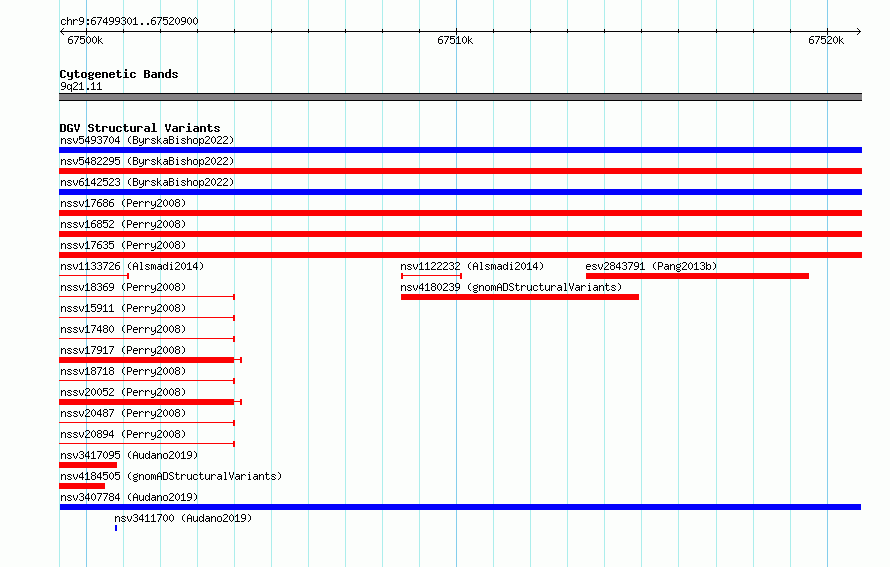The height and width of the screenshot is (567, 890).
Task: Click the thin red line under nssv18369
Action: point(147,297)
